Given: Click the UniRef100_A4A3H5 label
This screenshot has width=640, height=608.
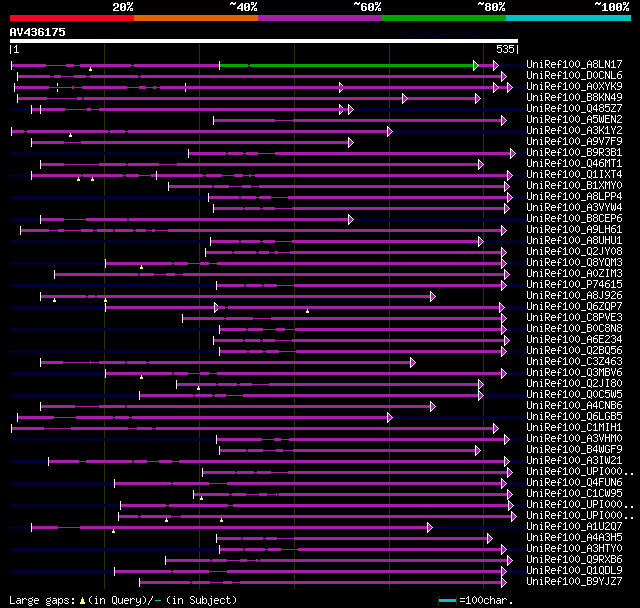Looking at the screenshot, I should pyautogui.click(x=574, y=538).
